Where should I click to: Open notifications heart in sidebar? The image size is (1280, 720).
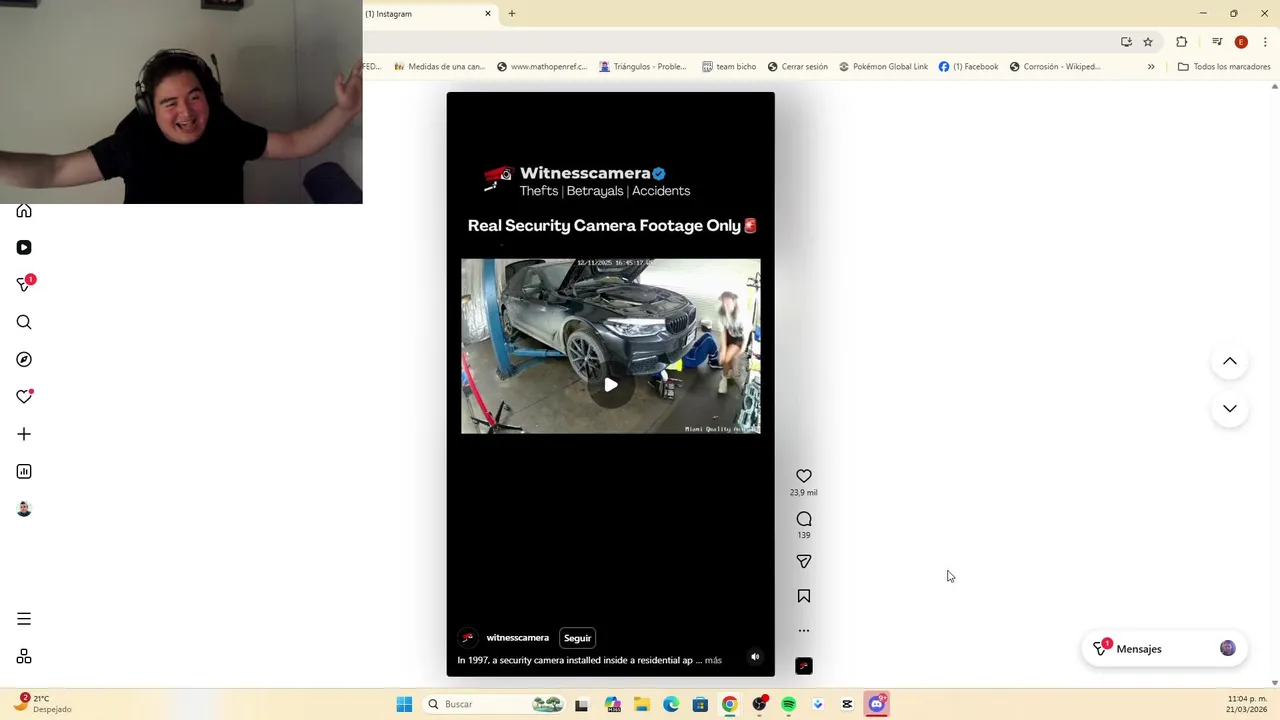[24, 397]
